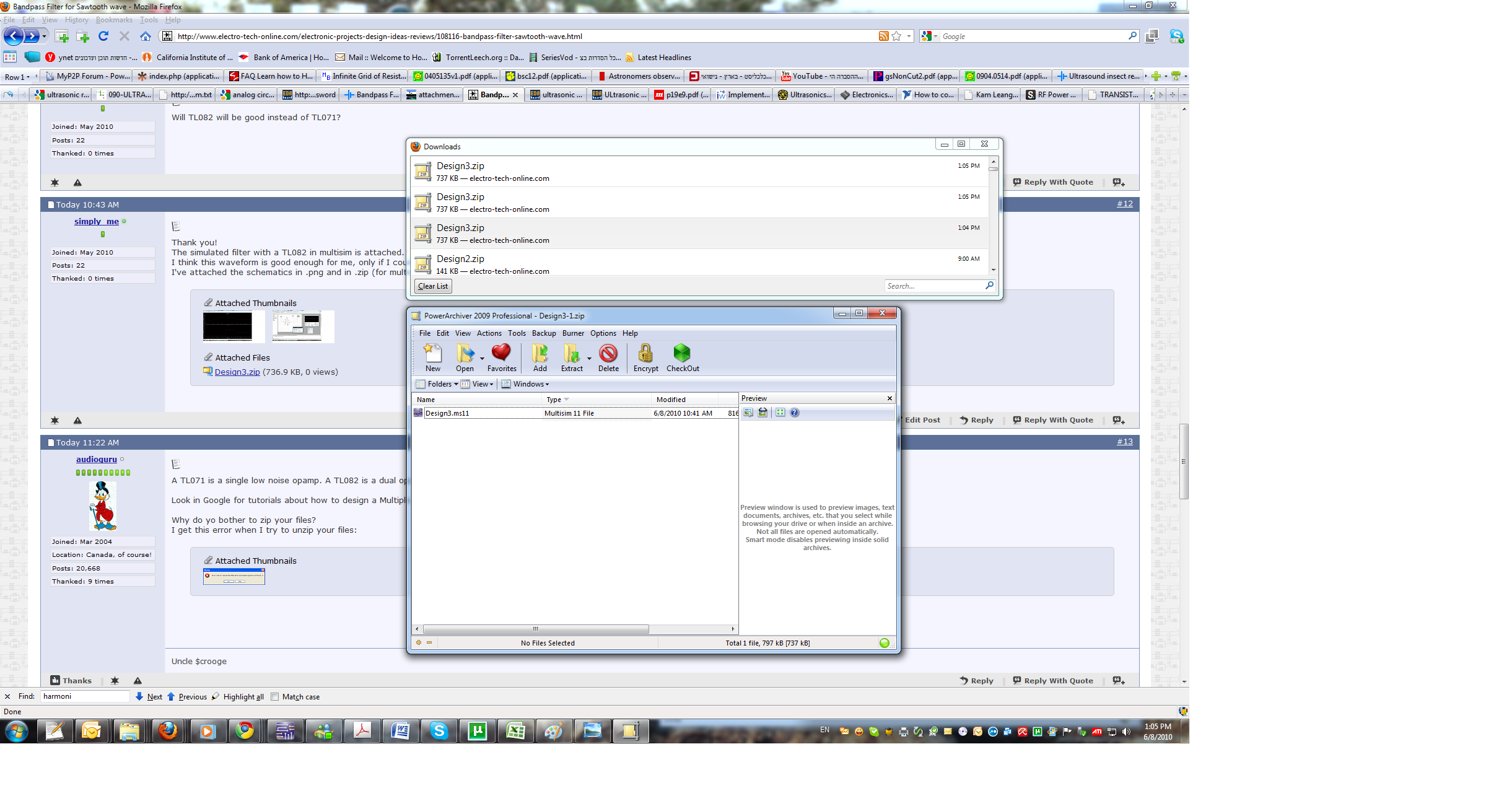Image resolution: width=1512 pixels, height=801 pixels.
Task: Click the Find Next blue down arrow
Action: (x=139, y=696)
